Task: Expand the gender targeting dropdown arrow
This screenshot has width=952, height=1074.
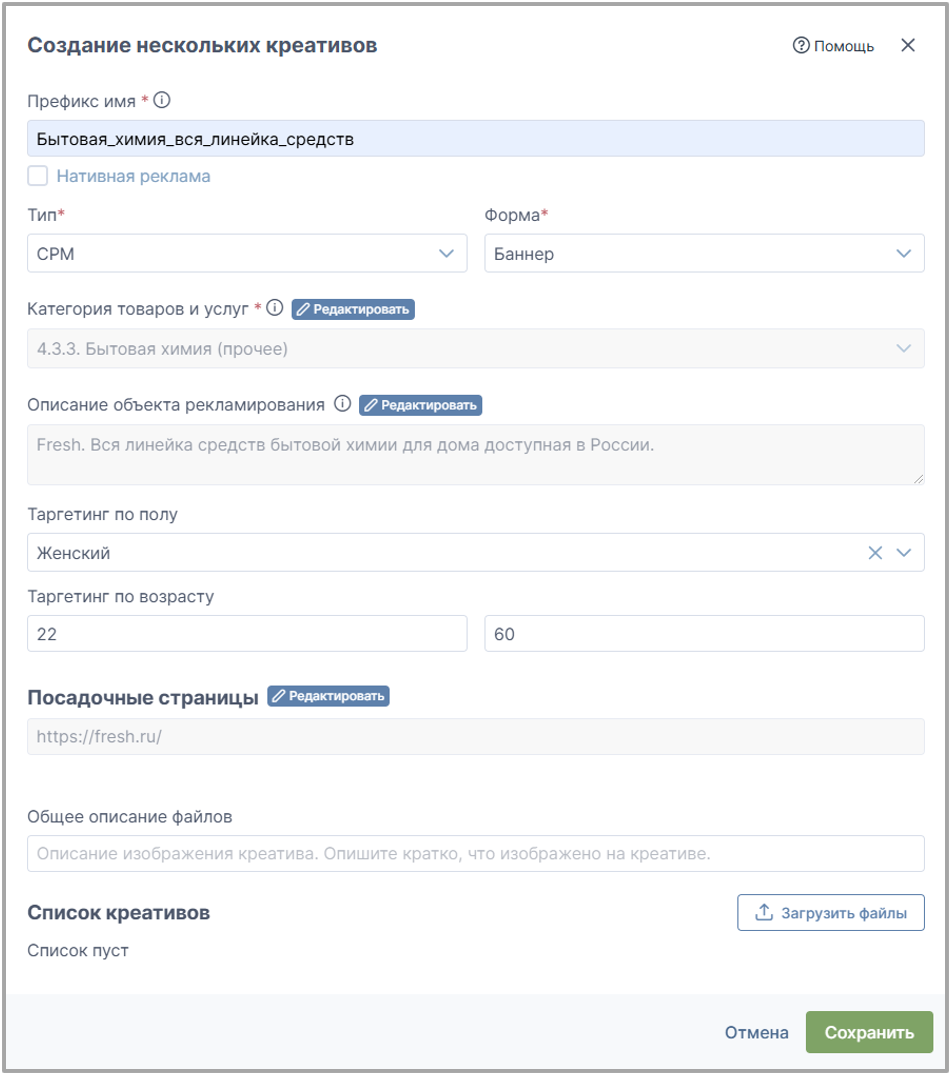Action: coord(904,553)
